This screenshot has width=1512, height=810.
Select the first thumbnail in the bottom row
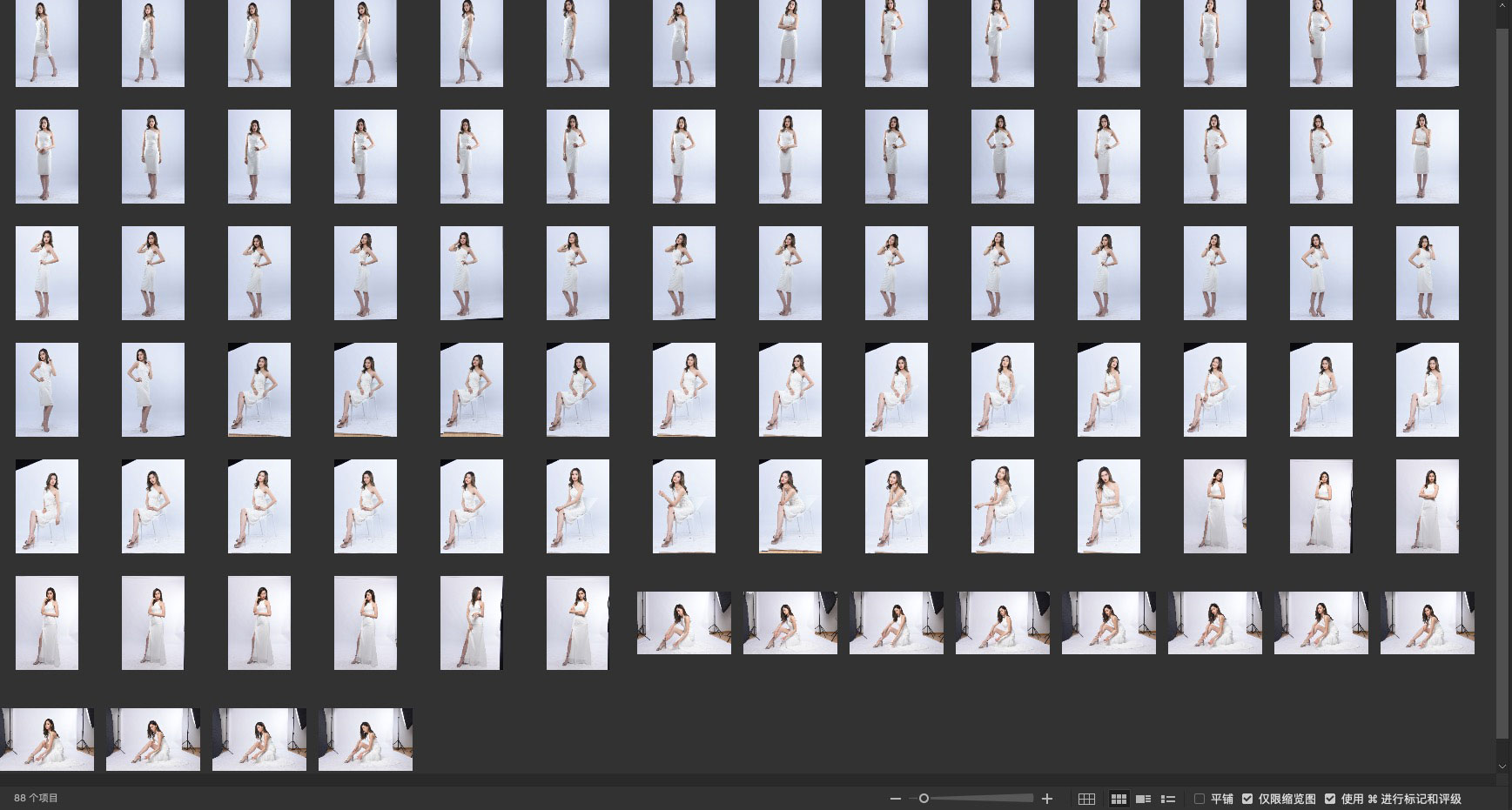pyautogui.click(x=47, y=740)
